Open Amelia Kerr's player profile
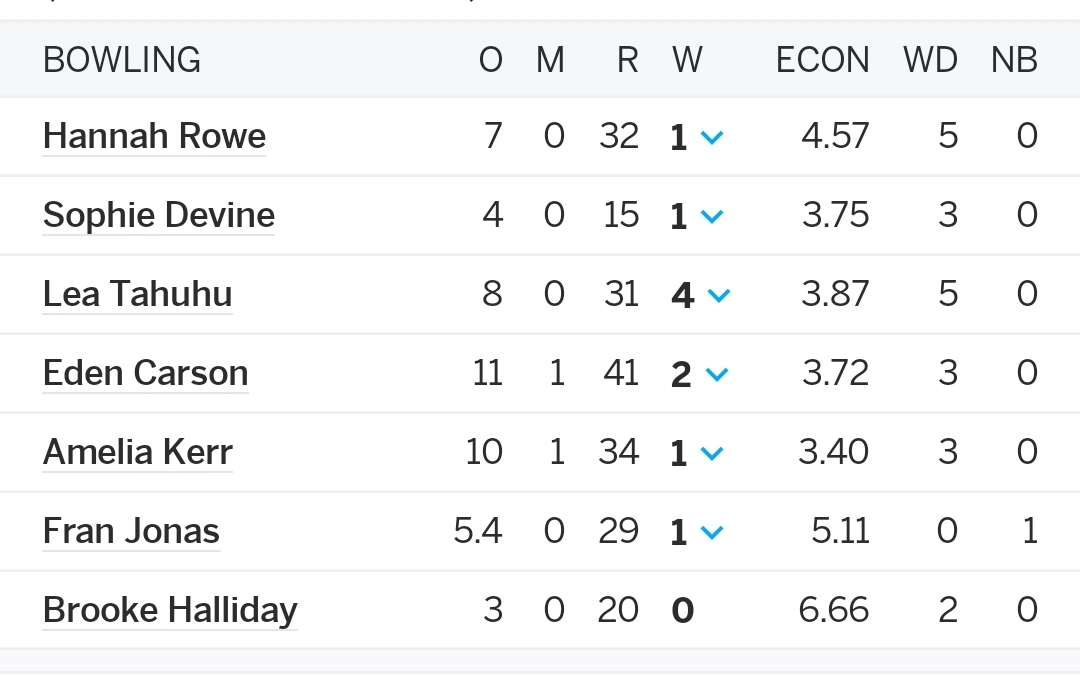The width and height of the screenshot is (1080, 683). coord(138,452)
